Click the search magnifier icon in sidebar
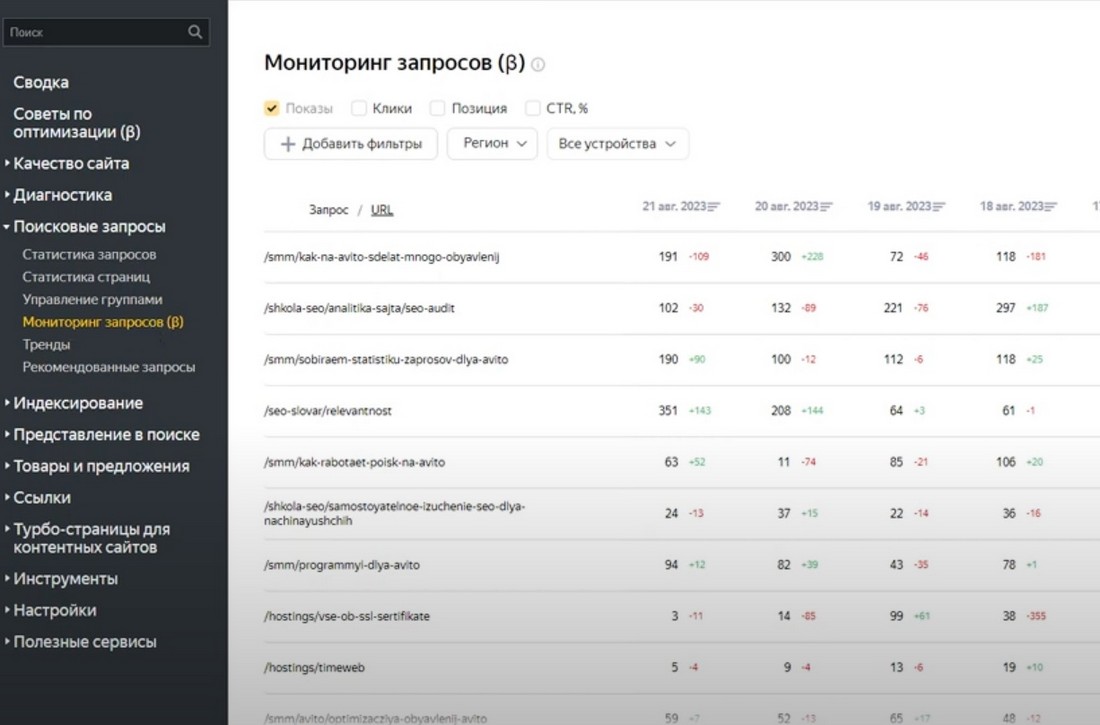The image size is (1100, 725). click(194, 31)
